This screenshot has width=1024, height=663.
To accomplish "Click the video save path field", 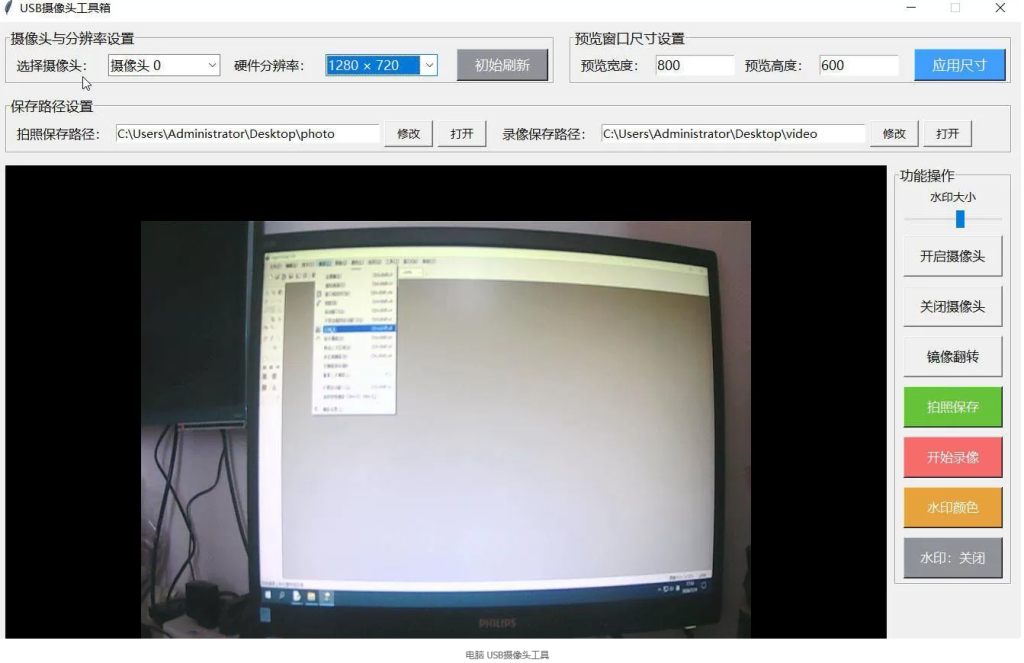I will click(x=733, y=134).
